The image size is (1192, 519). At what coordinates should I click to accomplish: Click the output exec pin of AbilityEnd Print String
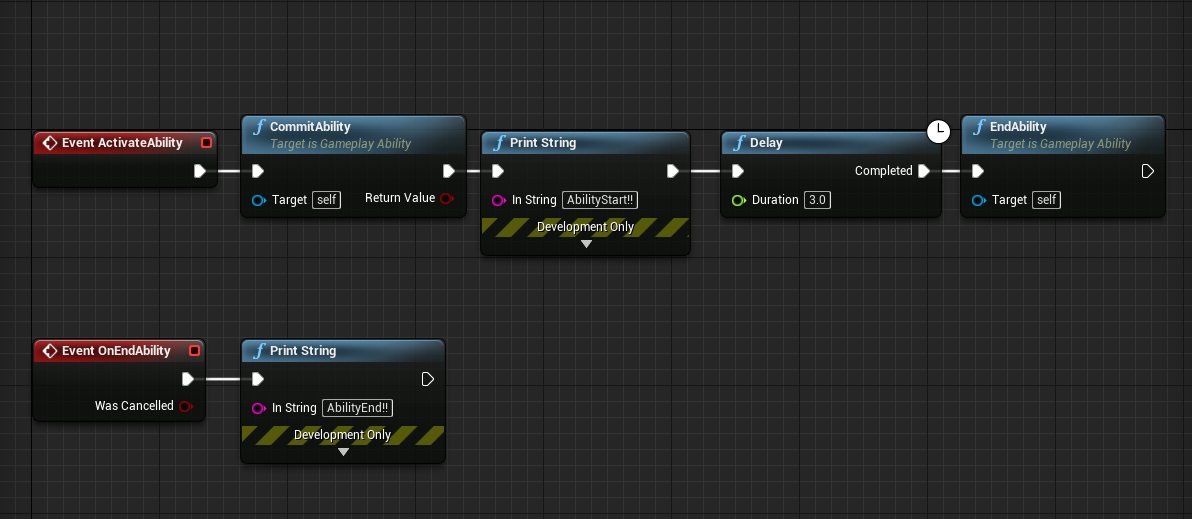(x=428, y=378)
